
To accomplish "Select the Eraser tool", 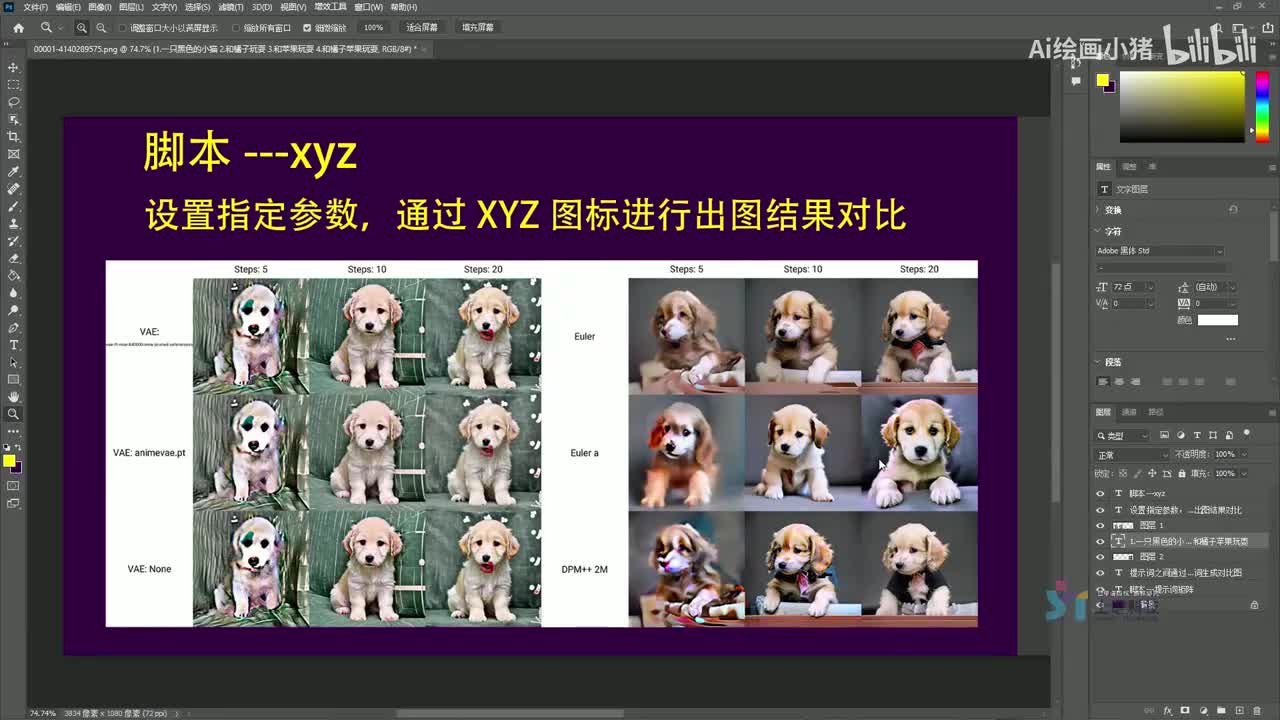I will point(14,258).
